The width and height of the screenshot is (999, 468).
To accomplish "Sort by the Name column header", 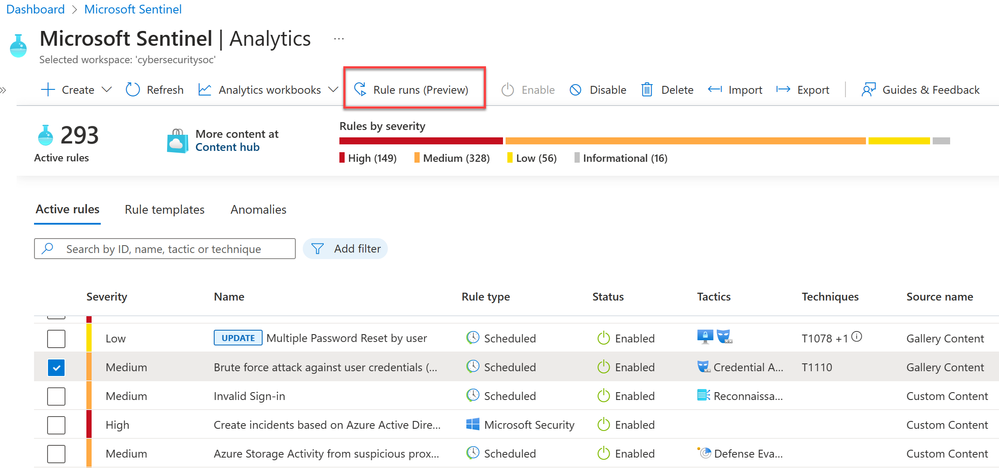I will point(229,297).
